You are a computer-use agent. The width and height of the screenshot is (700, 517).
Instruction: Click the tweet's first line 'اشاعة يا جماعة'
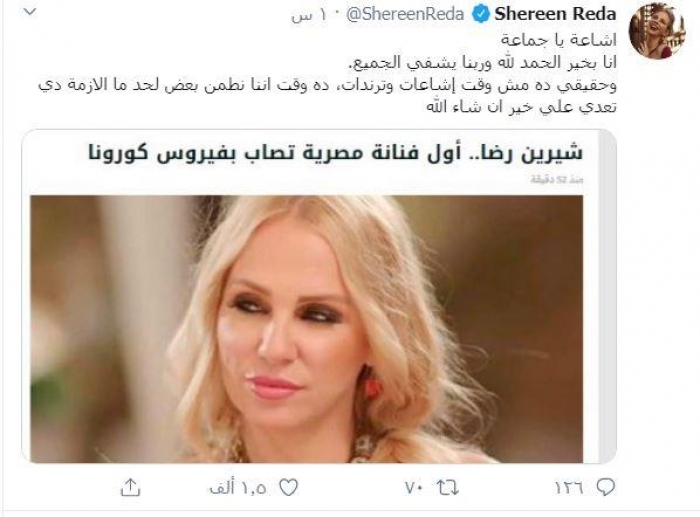coord(558,40)
